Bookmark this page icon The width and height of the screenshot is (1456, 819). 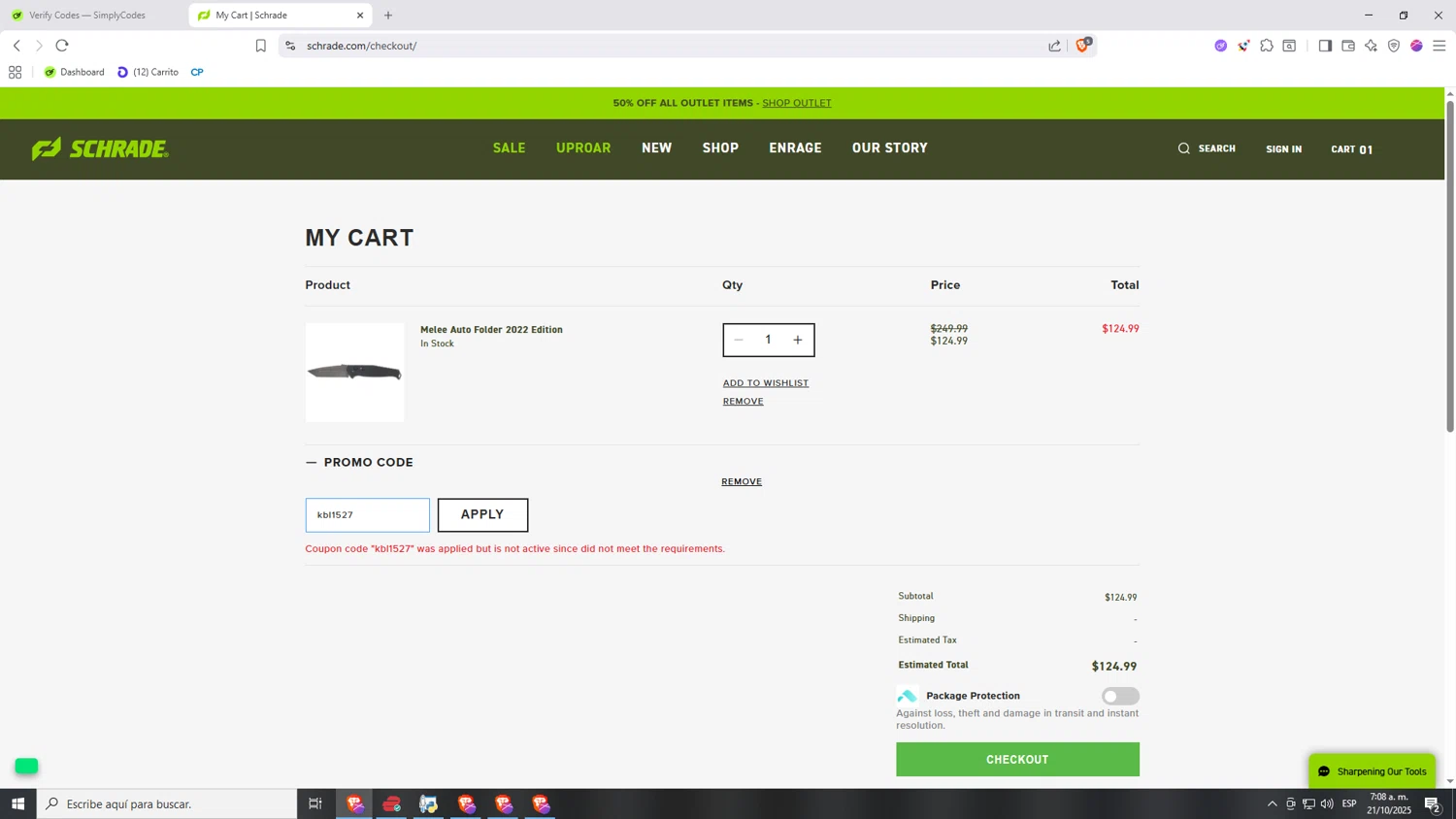[260, 46]
